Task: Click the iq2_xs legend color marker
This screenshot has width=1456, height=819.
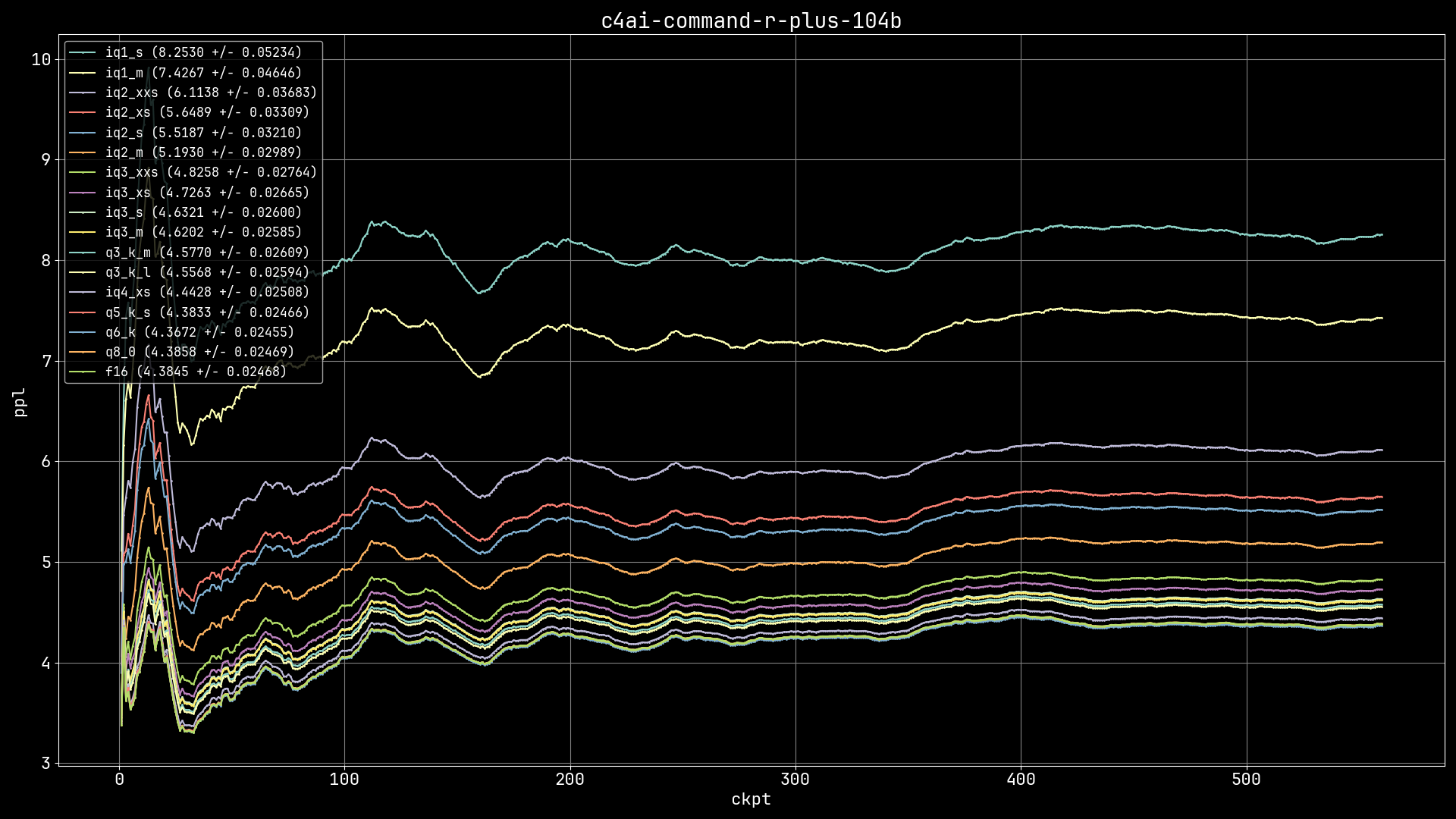Action: tap(82, 112)
